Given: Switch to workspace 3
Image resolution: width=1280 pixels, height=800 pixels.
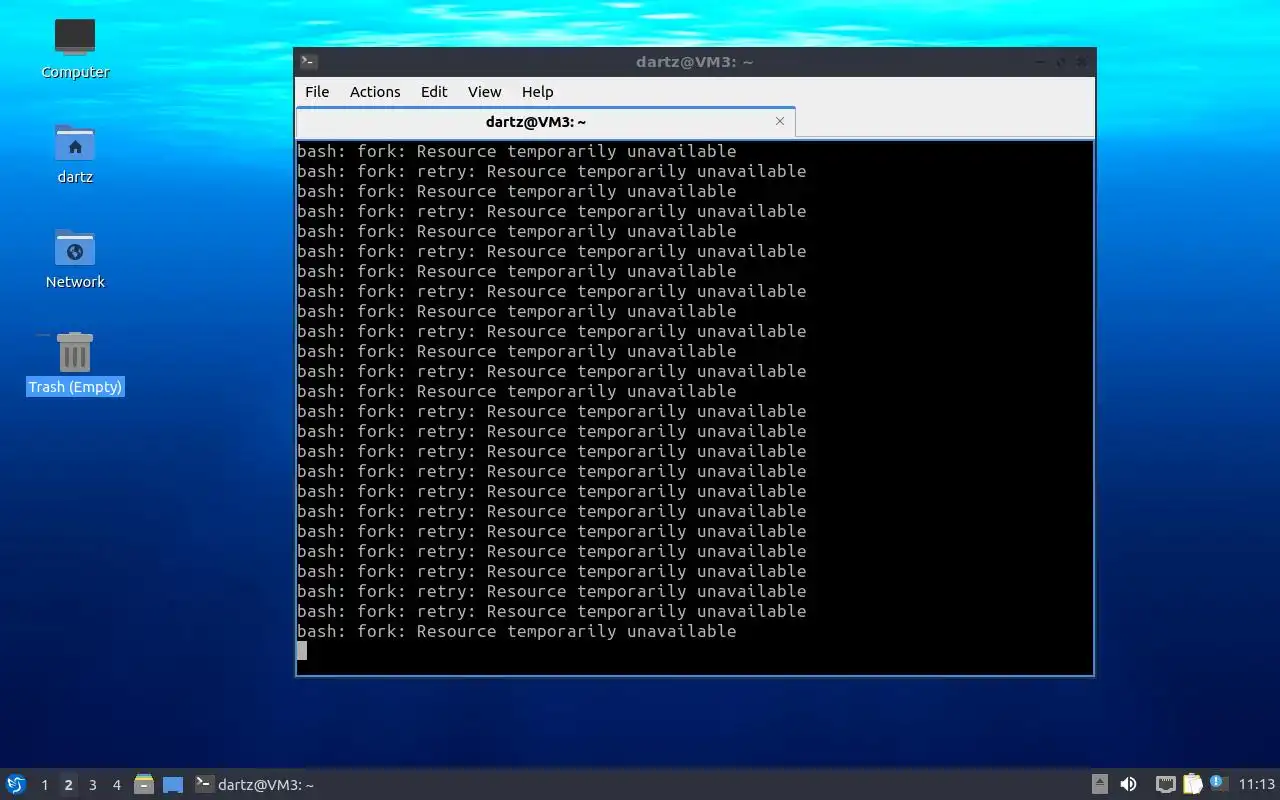Looking at the screenshot, I should (92, 785).
